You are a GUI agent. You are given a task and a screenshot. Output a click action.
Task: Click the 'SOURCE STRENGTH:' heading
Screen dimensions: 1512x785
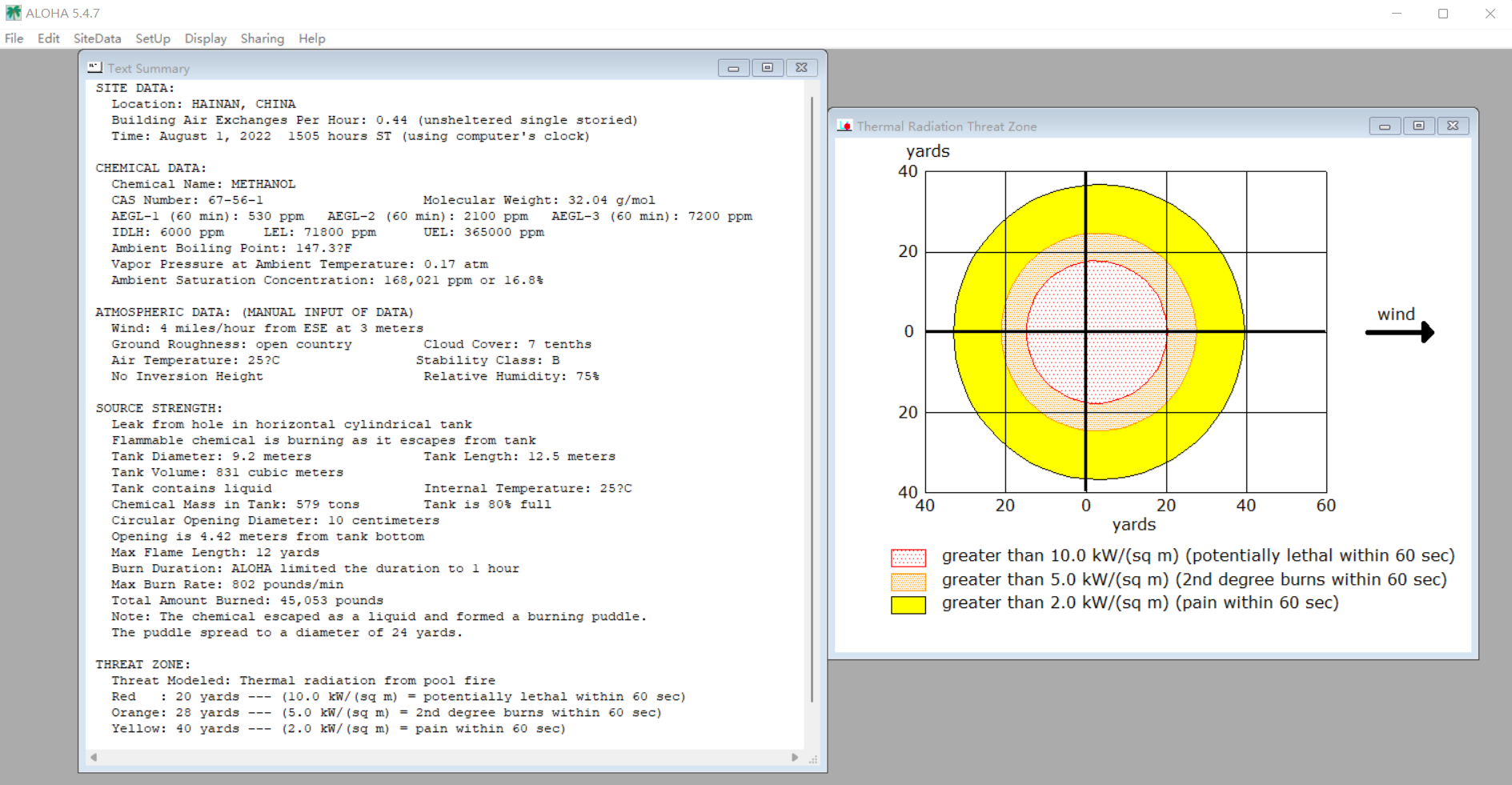point(159,408)
